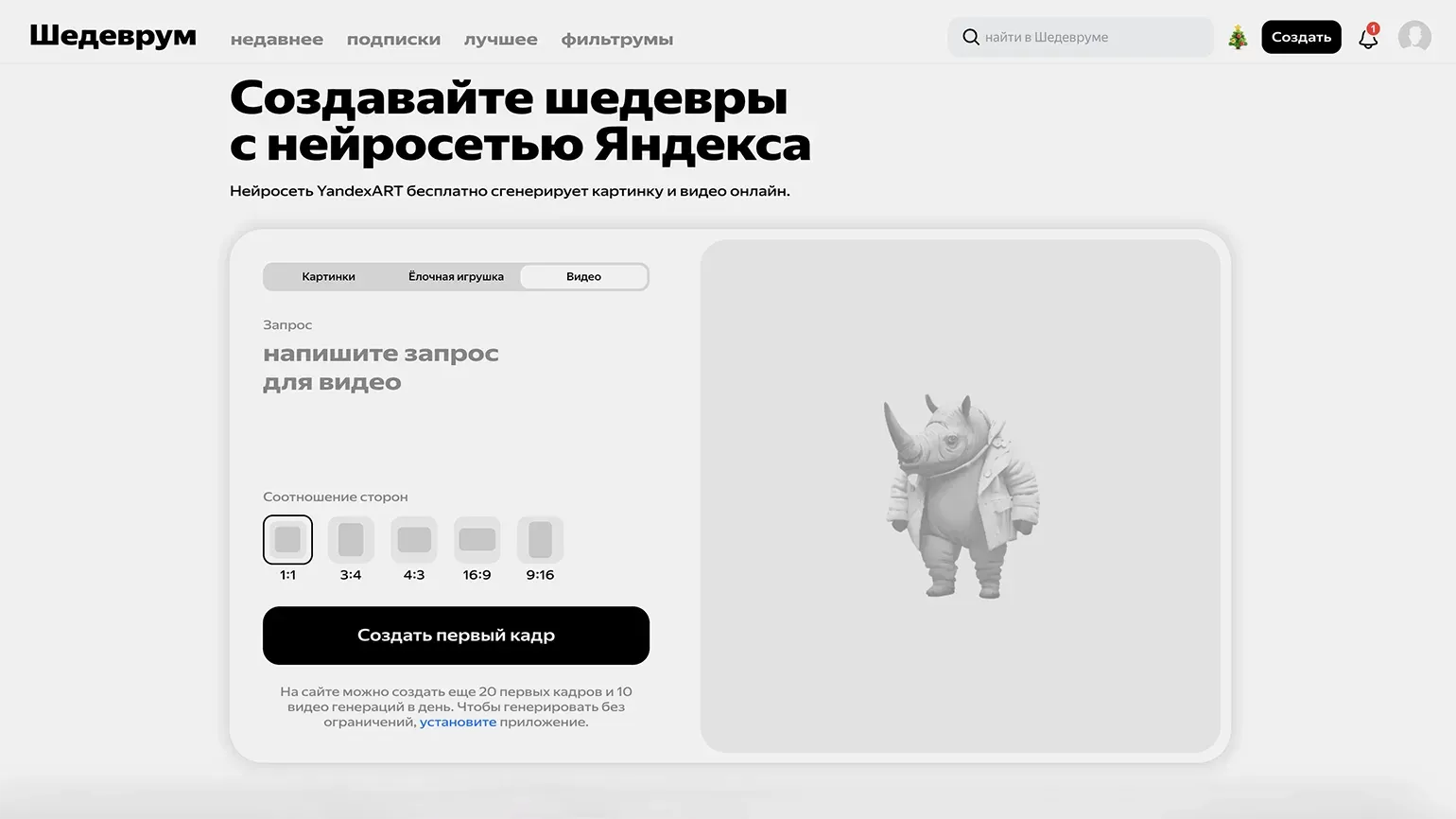Set aspect ratio to 9:16

(x=540, y=540)
